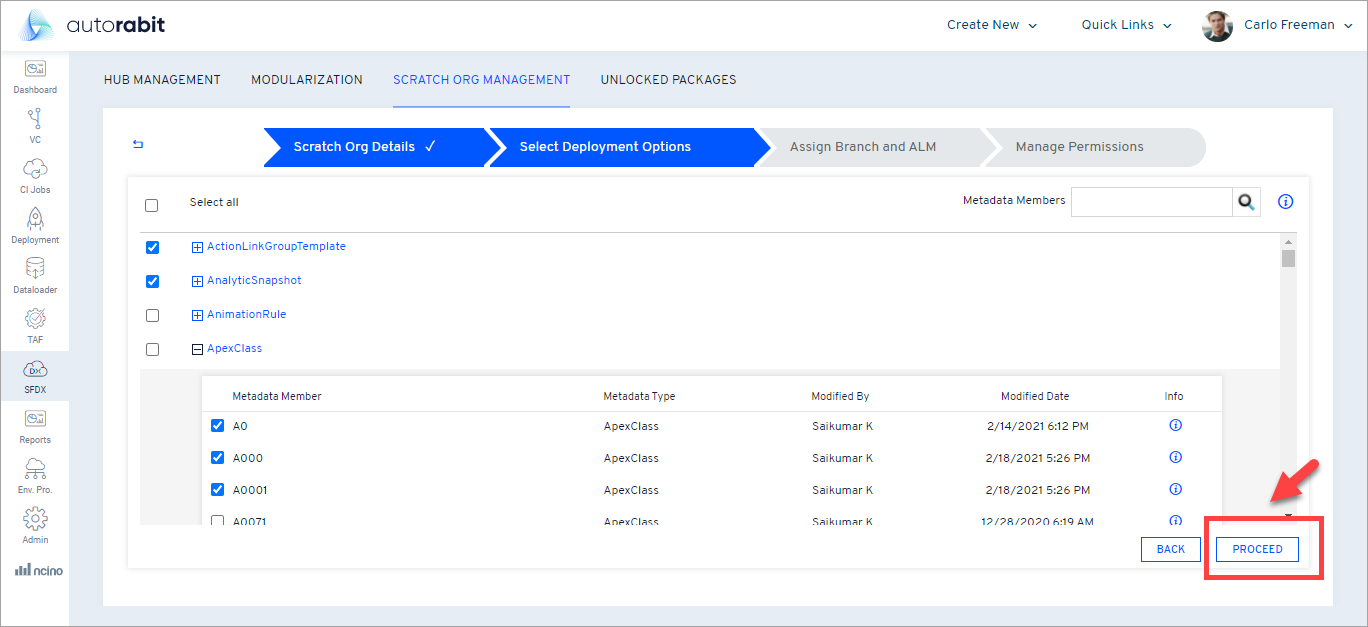The width and height of the screenshot is (1368, 627).
Task: Check the A0071 metadata member checkbox
Action: tap(217, 521)
